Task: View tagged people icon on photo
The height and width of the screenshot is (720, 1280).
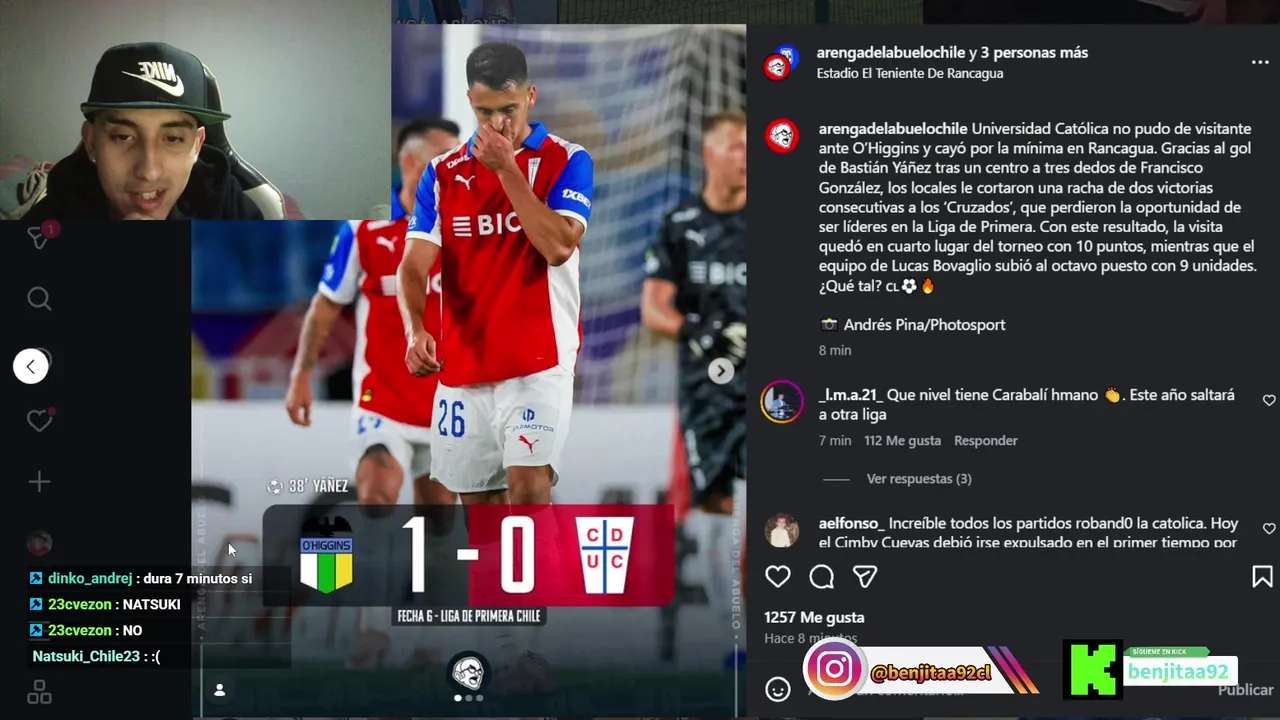Action: [x=220, y=690]
